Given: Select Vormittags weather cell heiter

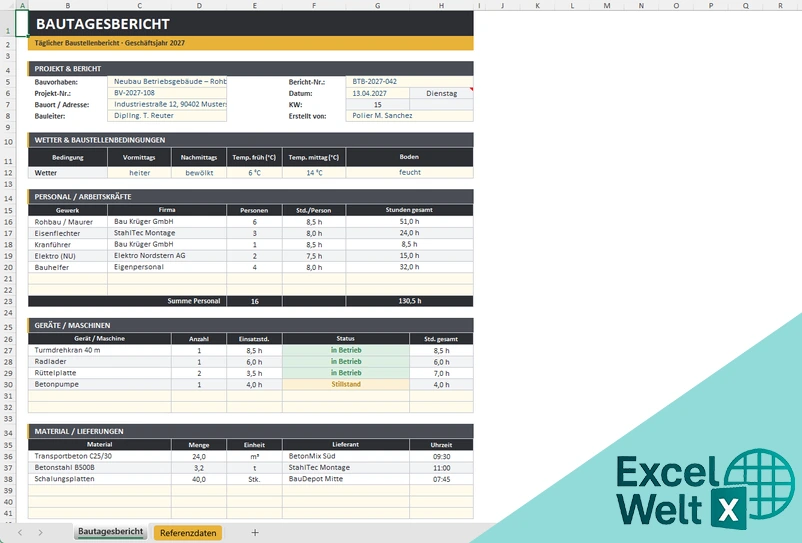Looking at the screenshot, I should pos(139,173).
